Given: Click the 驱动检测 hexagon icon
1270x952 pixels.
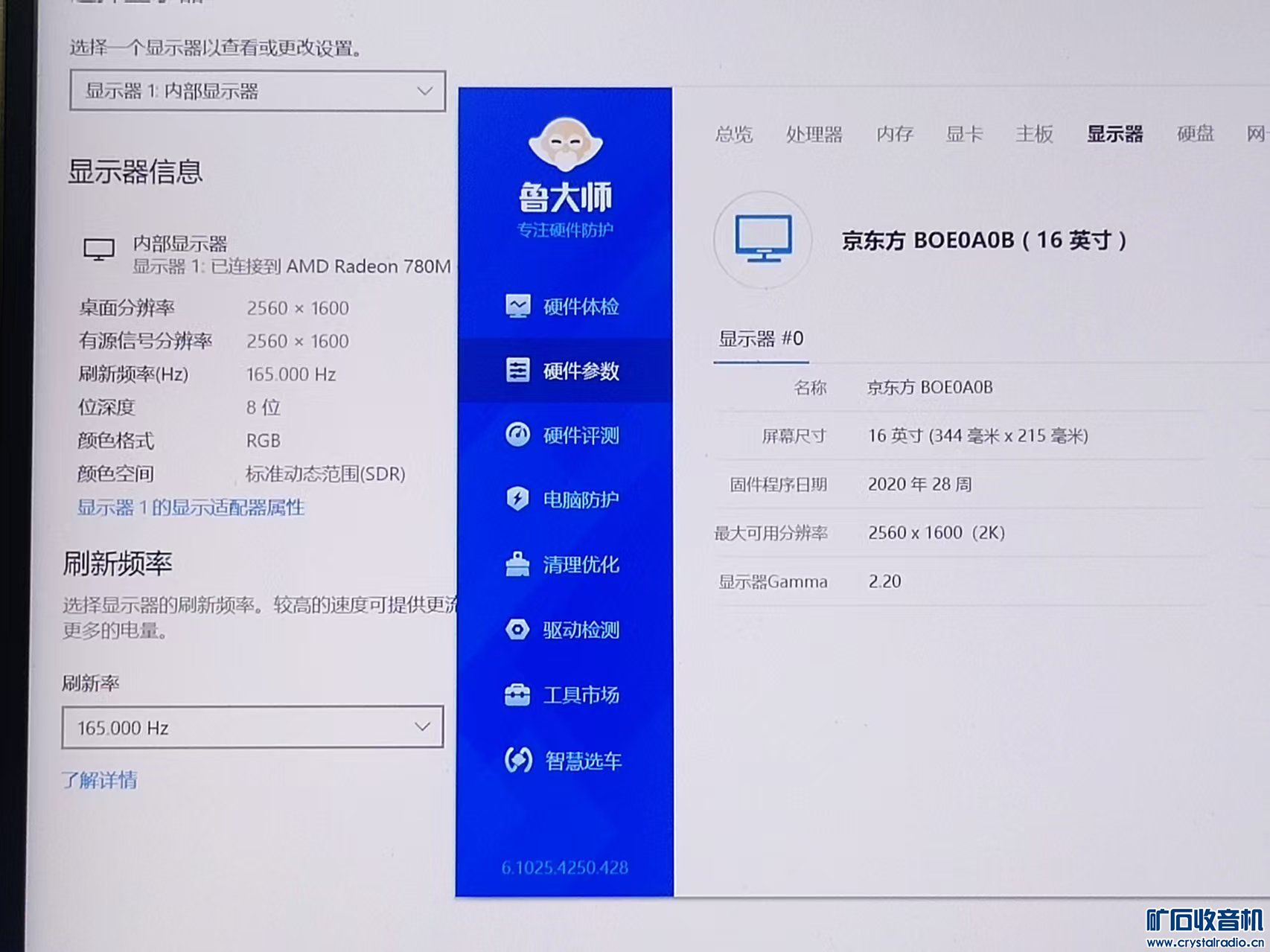Looking at the screenshot, I should pyautogui.click(x=517, y=630).
